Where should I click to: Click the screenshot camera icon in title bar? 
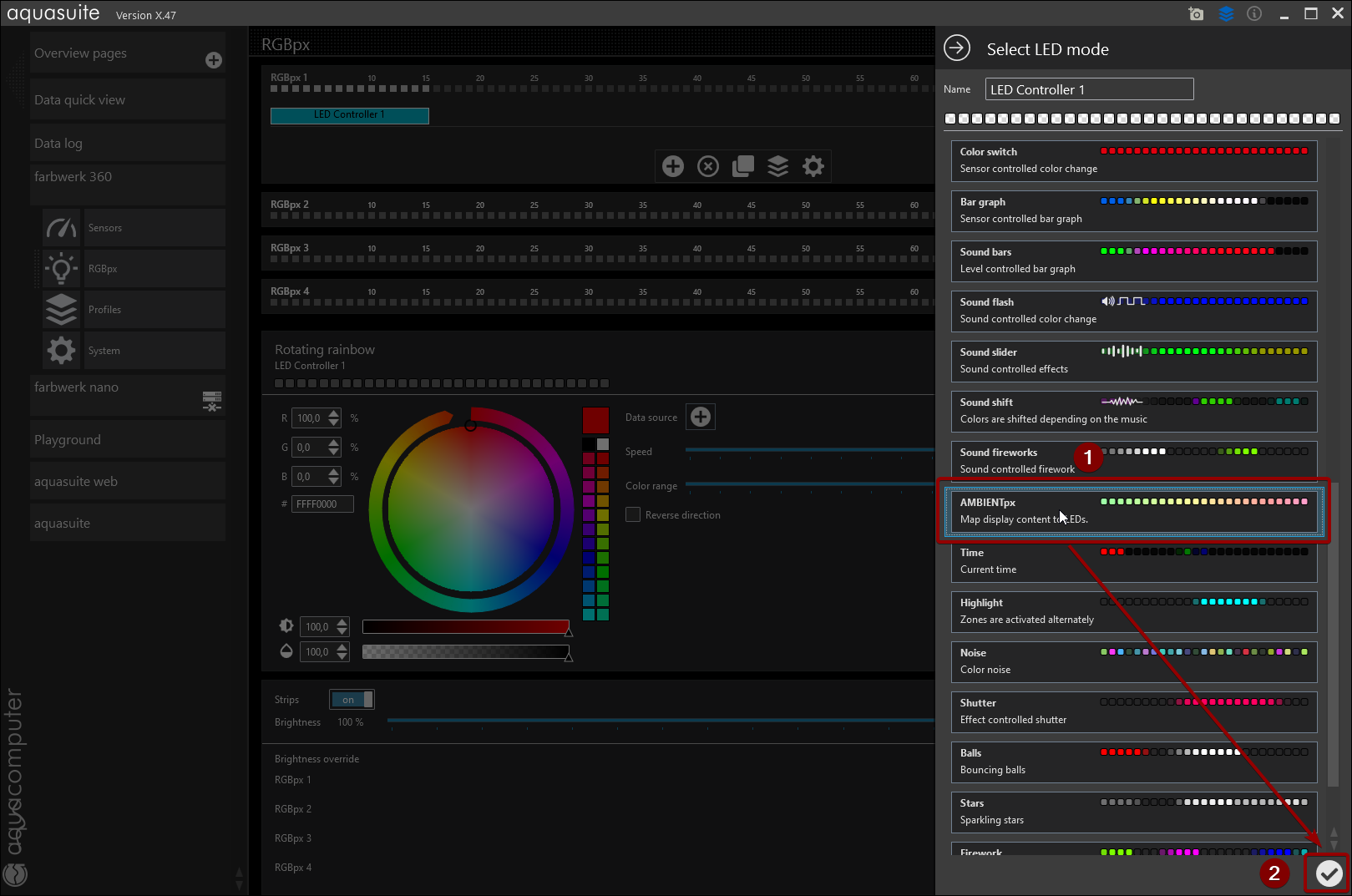(x=1196, y=14)
